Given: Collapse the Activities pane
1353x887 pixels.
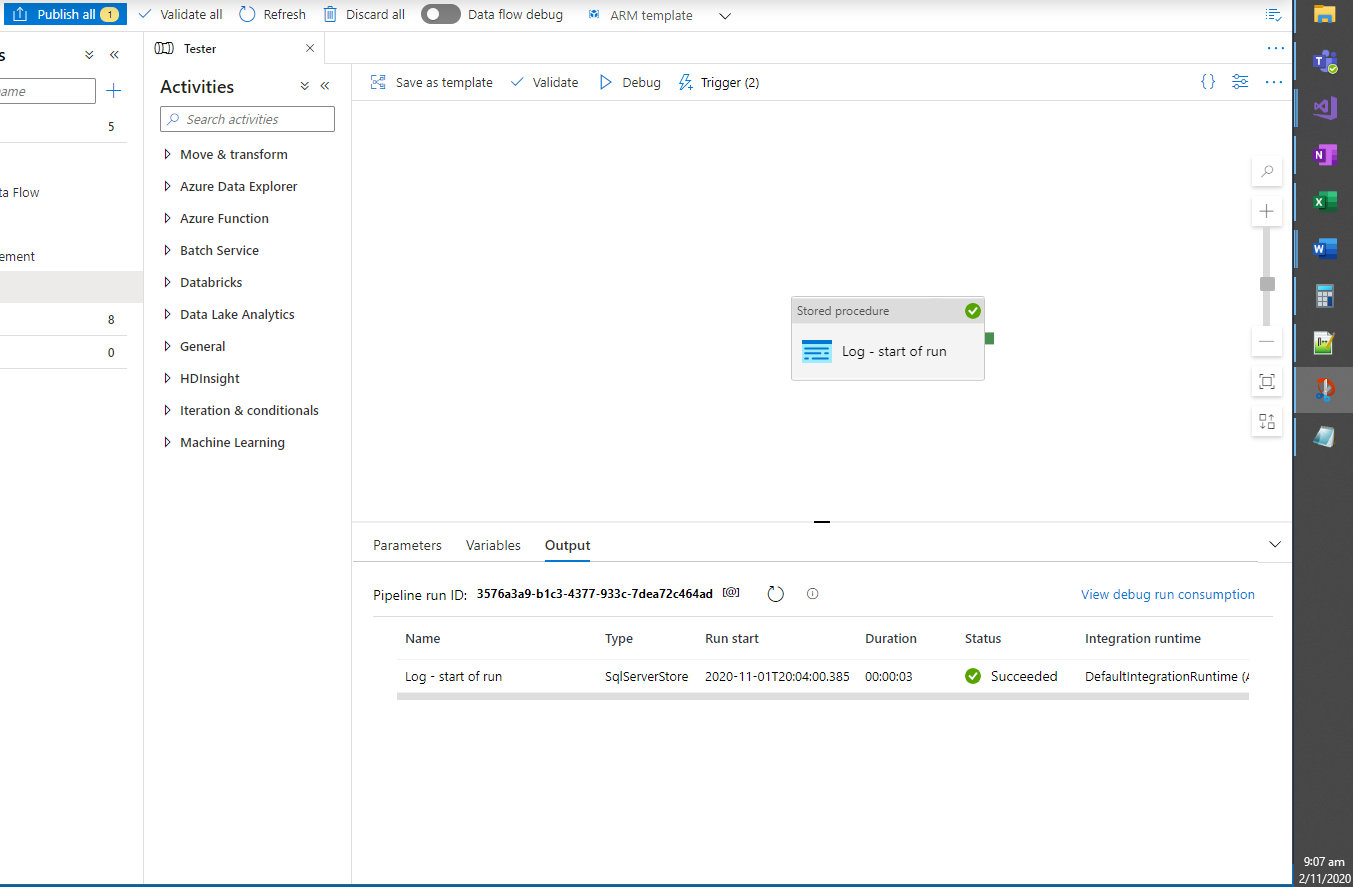Looking at the screenshot, I should click(325, 87).
